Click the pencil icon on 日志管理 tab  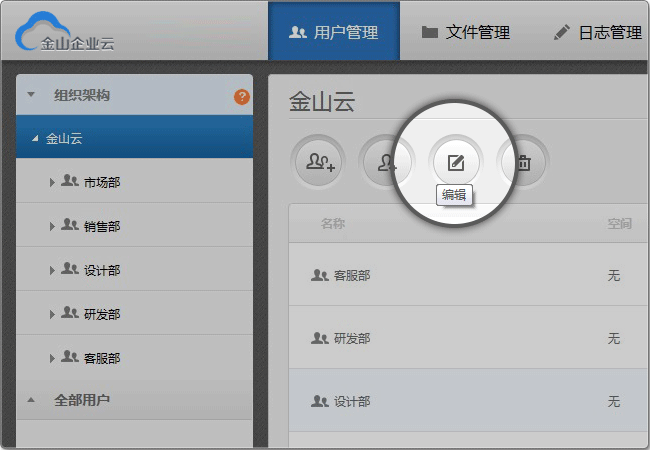562,32
